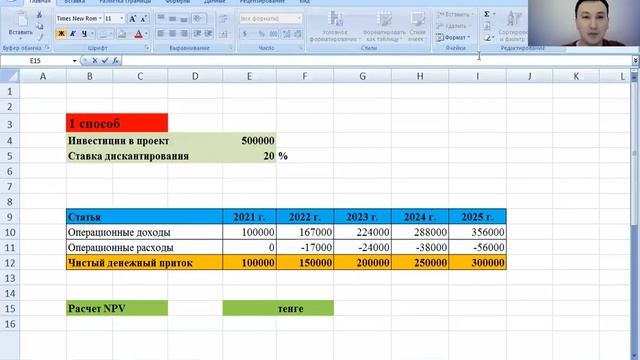This screenshot has height=360, width=640.
Task: Merge and center the selected cells
Action: tap(224, 34)
